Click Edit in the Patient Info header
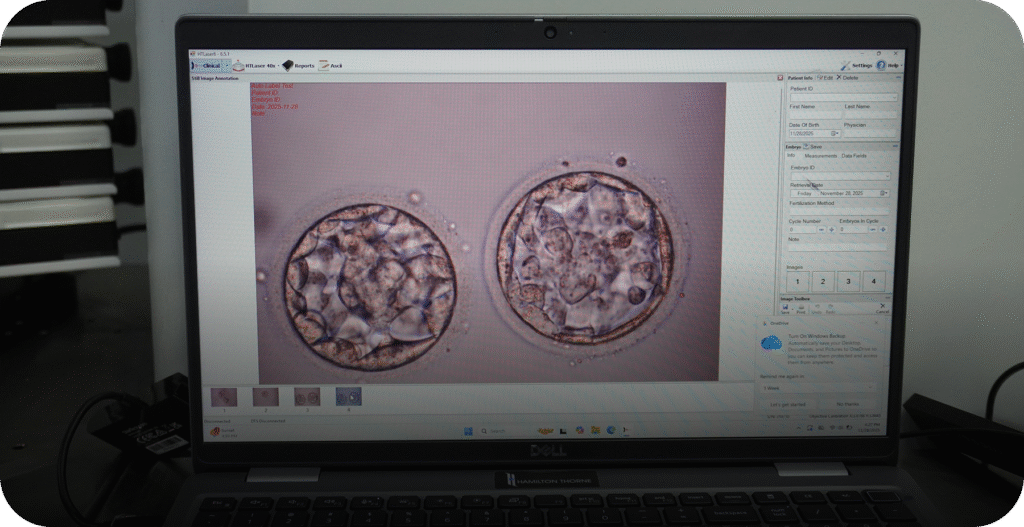1024x527 pixels. pyautogui.click(x=825, y=78)
